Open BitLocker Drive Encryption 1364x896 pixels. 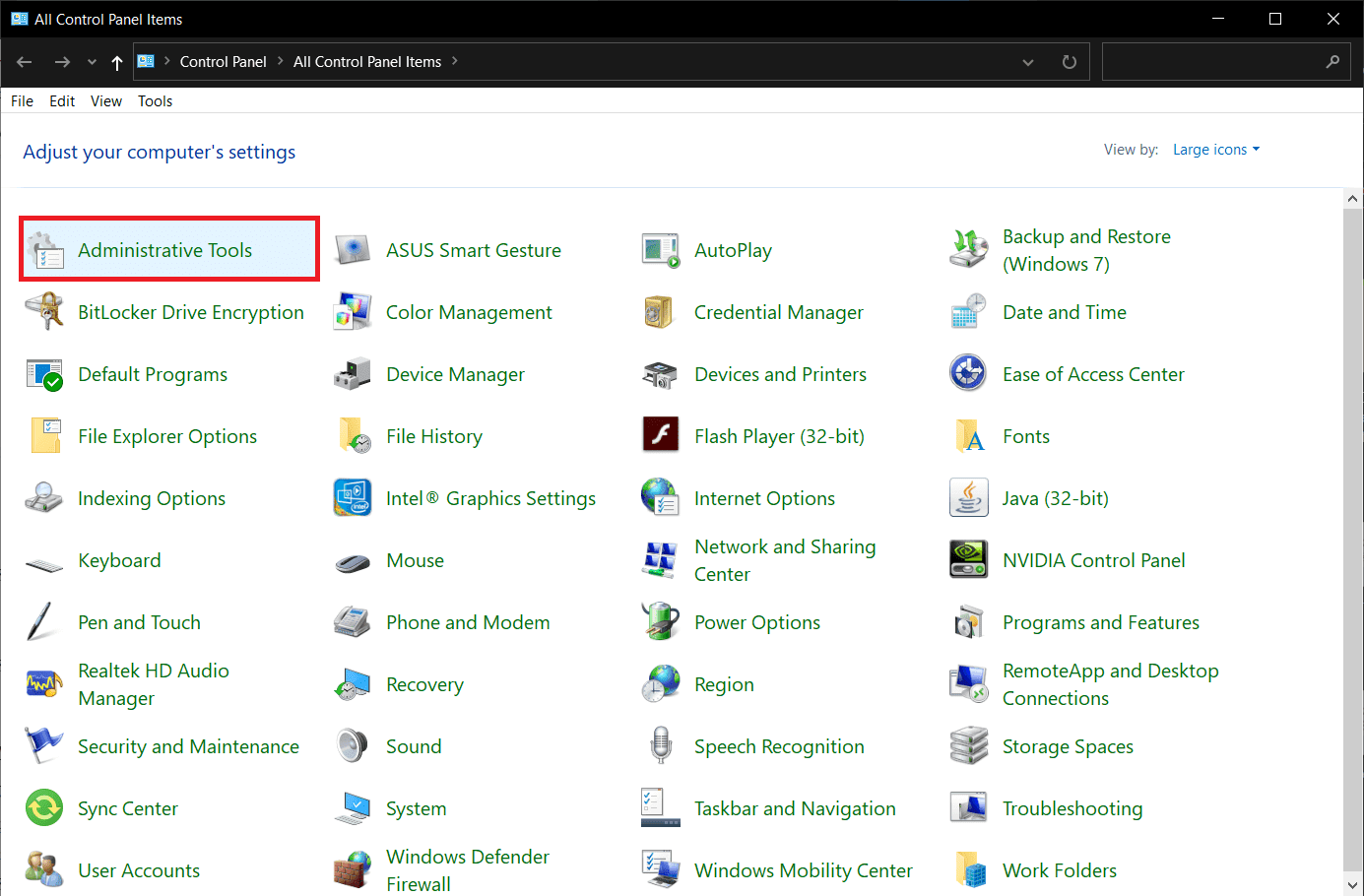191,312
